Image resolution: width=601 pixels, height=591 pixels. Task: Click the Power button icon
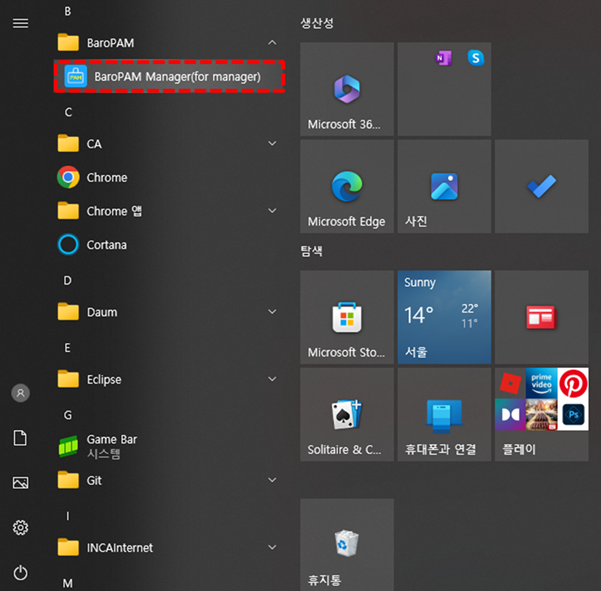(x=20, y=573)
